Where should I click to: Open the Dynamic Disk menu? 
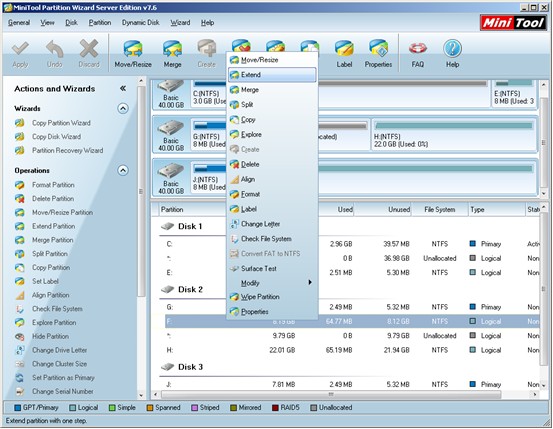(x=141, y=23)
